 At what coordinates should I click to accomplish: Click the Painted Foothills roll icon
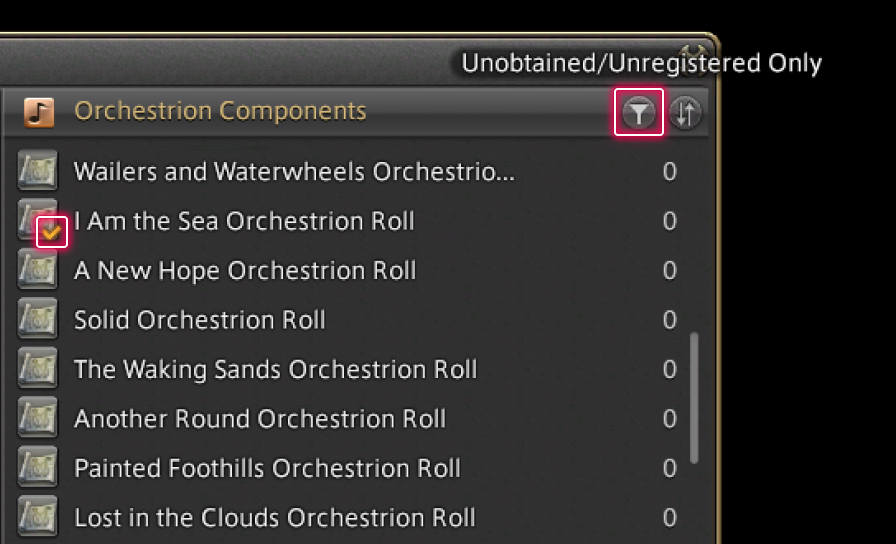pyautogui.click(x=37, y=467)
